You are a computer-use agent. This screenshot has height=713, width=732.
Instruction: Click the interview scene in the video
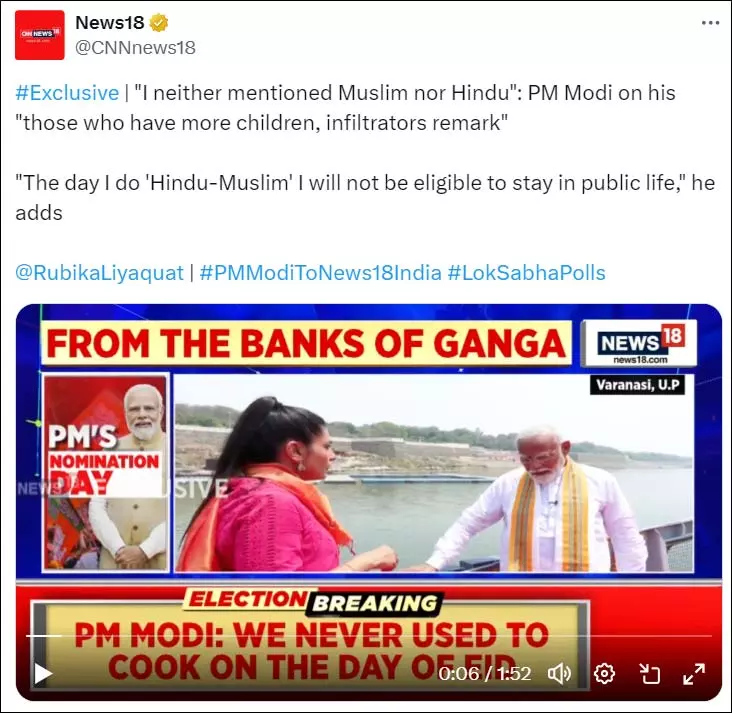tap(434, 473)
